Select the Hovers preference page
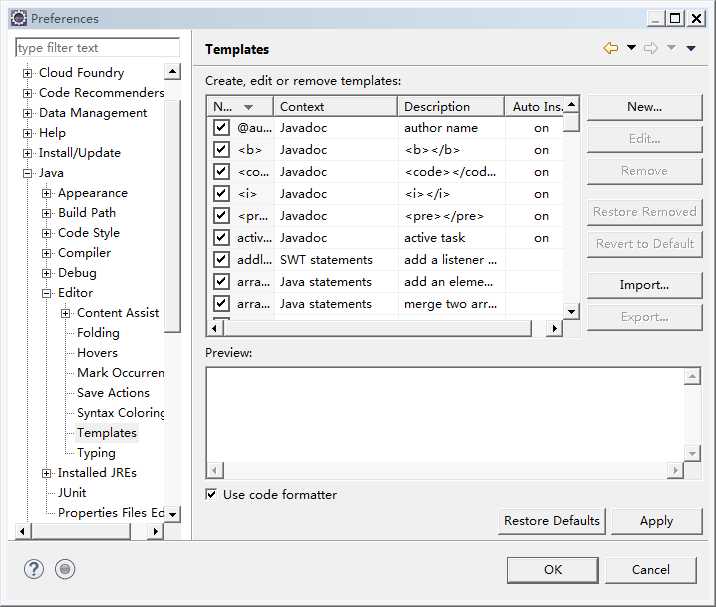The height and width of the screenshot is (607, 716). pyautogui.click(x=97, y=353)
